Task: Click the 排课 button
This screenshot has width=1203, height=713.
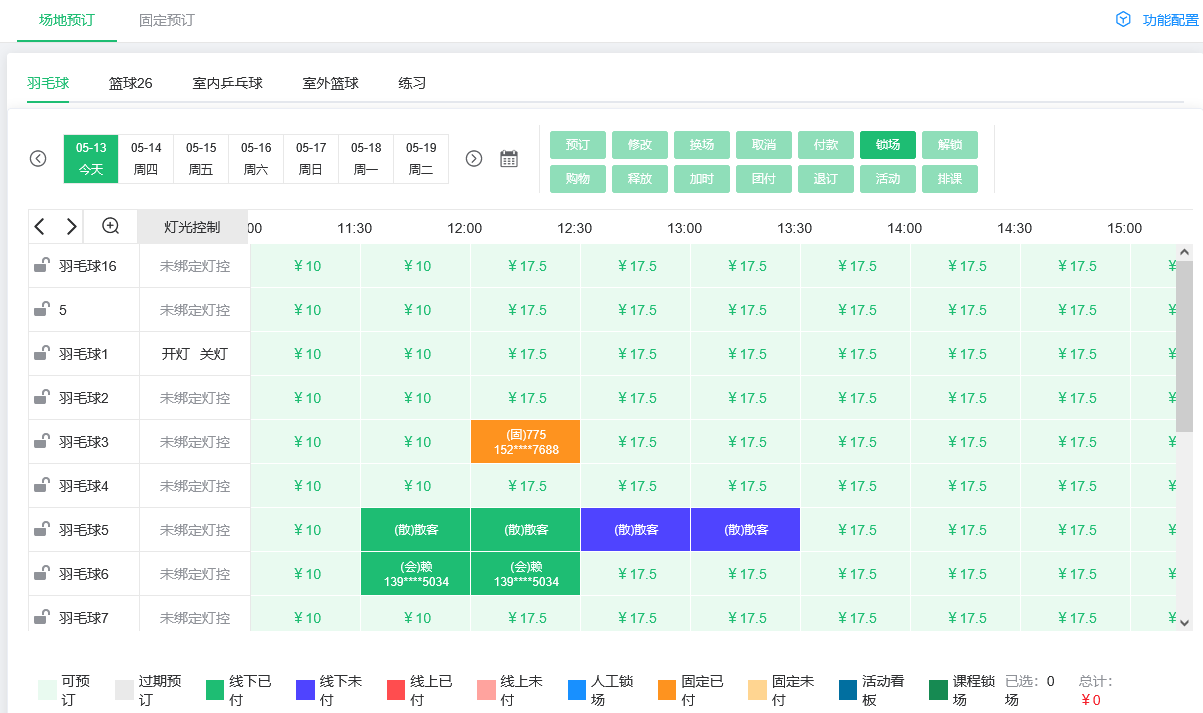Action: 950,179
